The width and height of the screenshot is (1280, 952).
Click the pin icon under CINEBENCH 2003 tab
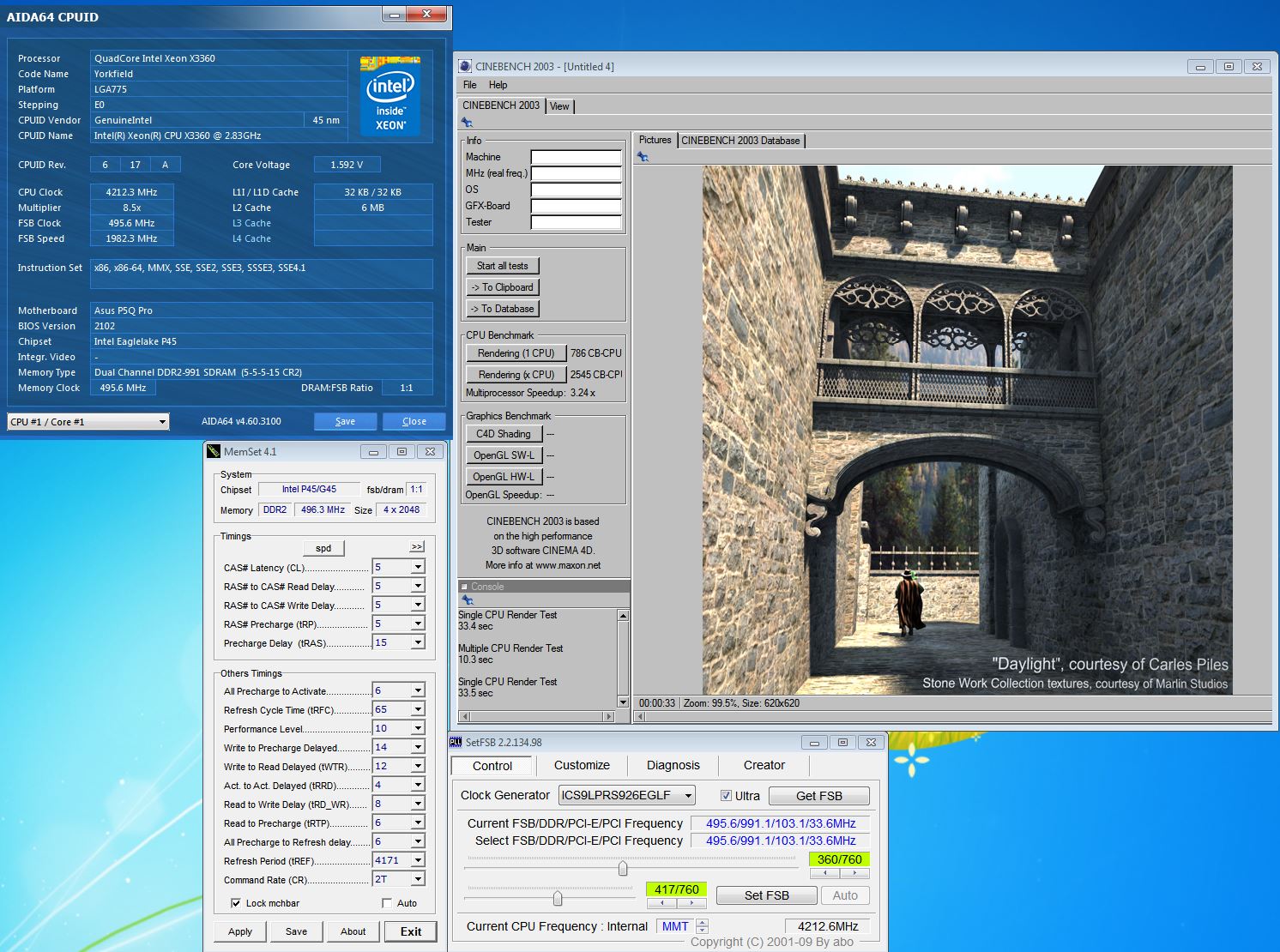point(467,123)
